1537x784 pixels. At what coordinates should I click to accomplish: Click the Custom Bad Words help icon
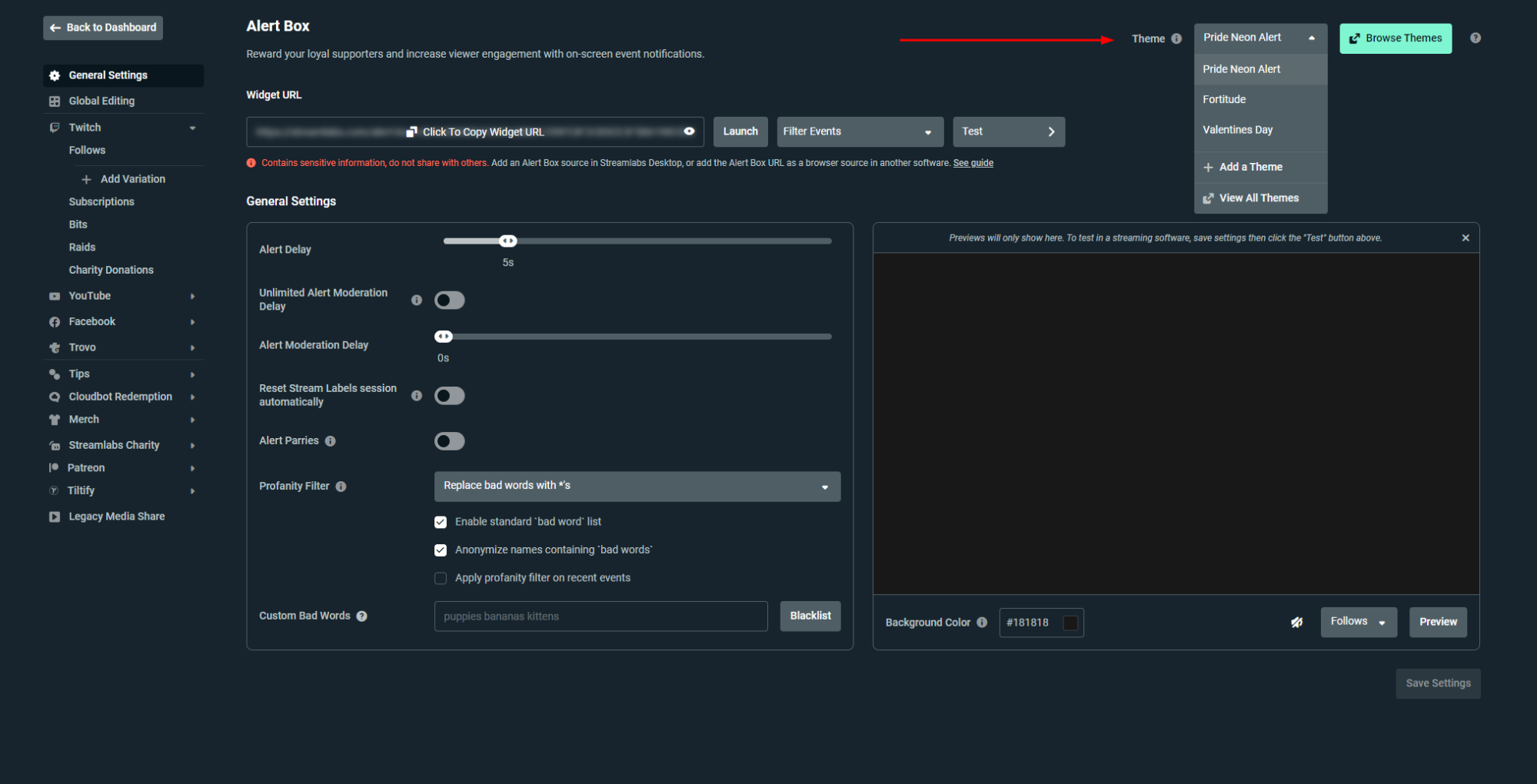coord(362,616)
